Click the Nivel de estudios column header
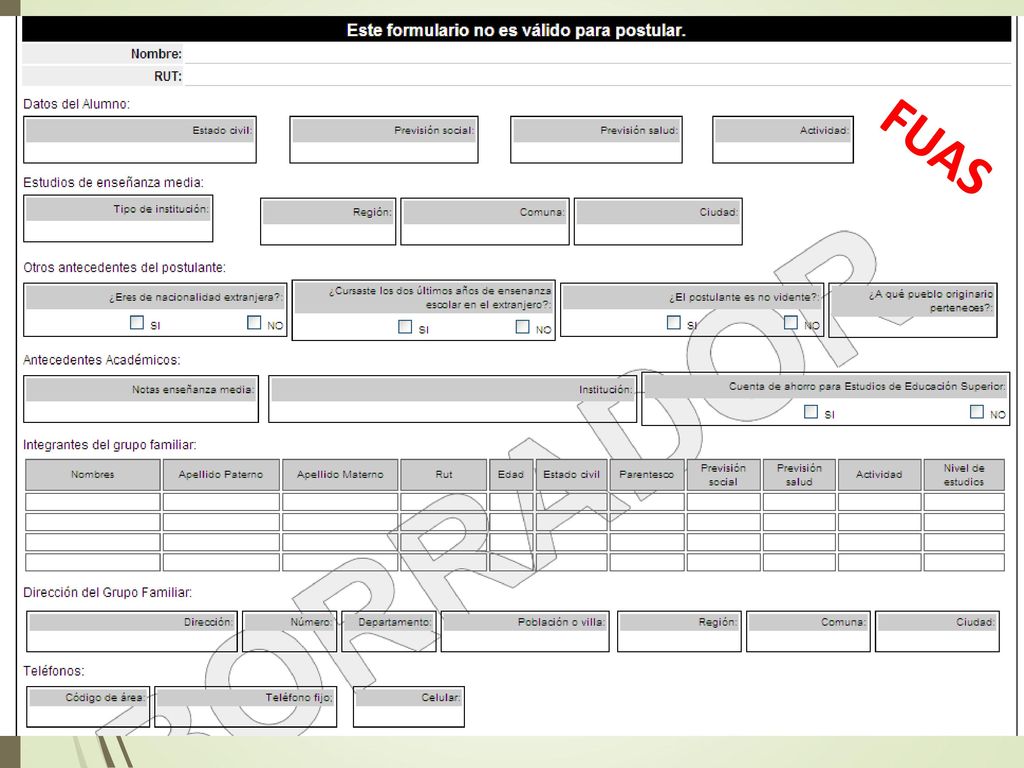The height and width of the screenshot is (768, 1024). pyautogui.click(x=964, y=475)
